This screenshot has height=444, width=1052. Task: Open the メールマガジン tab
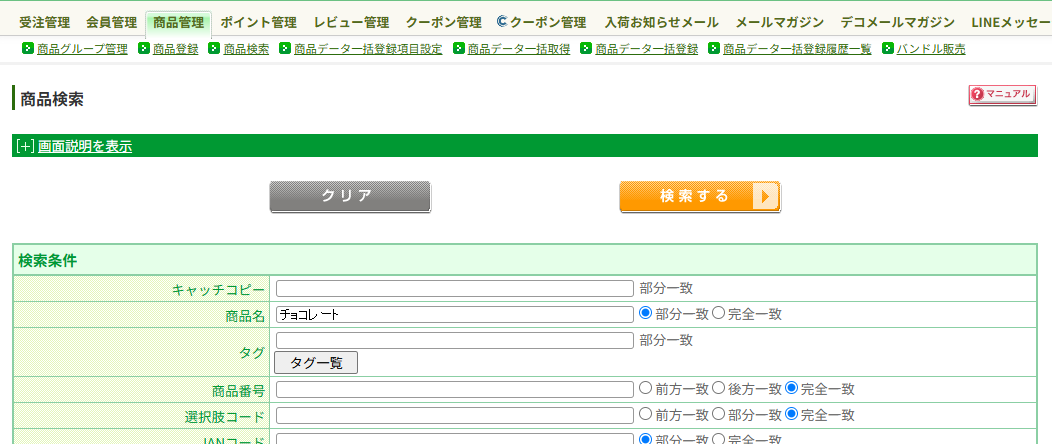tap(780, 23)
